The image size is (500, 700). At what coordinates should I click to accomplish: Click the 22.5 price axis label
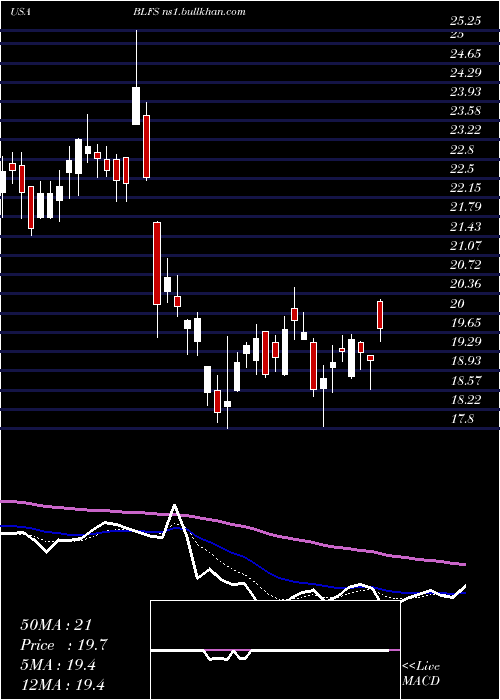pyautogui.click(x=462, y=169)
